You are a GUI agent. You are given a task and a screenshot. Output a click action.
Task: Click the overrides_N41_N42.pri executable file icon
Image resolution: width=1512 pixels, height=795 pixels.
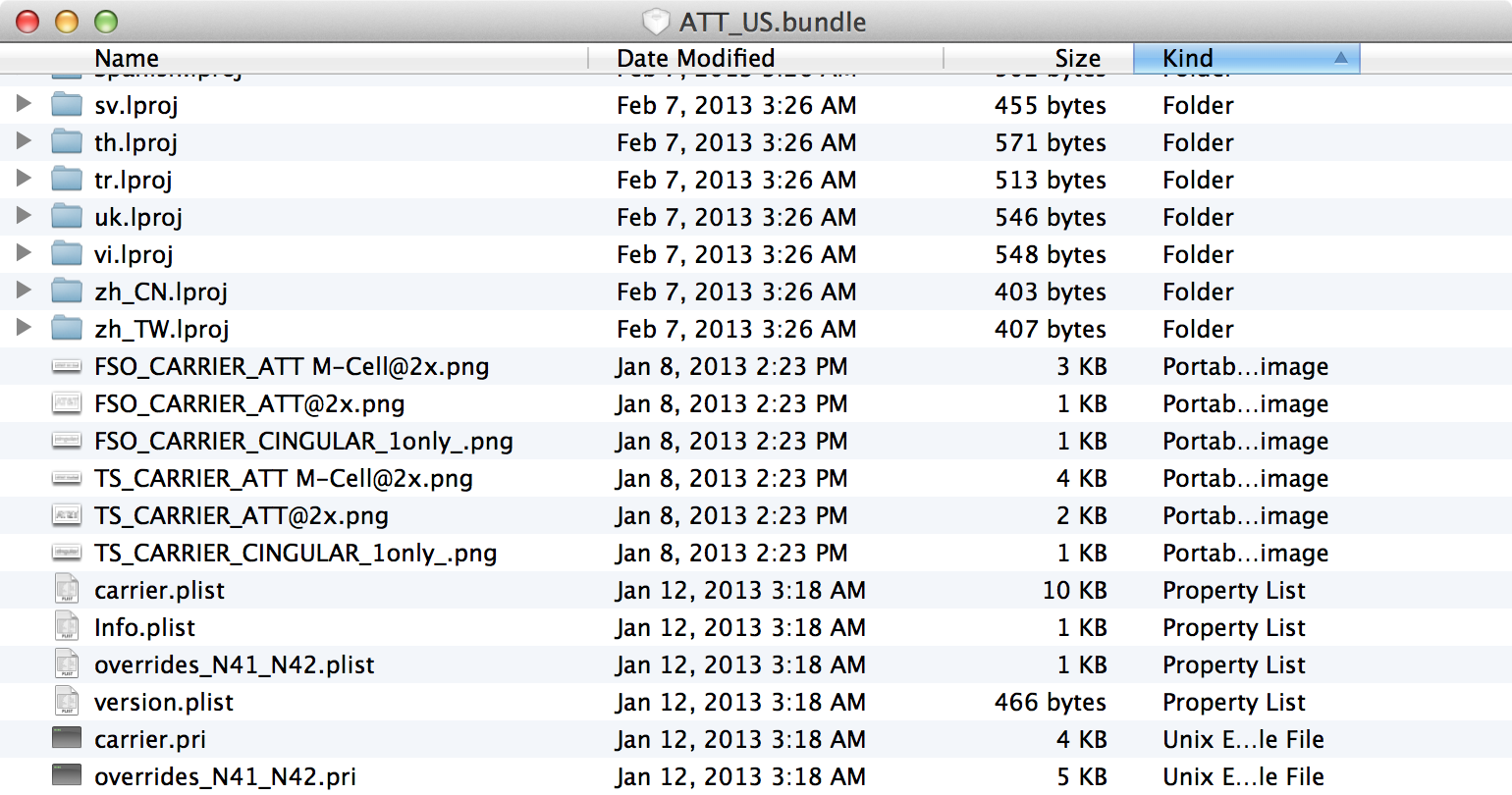click(x=67, y=775)
